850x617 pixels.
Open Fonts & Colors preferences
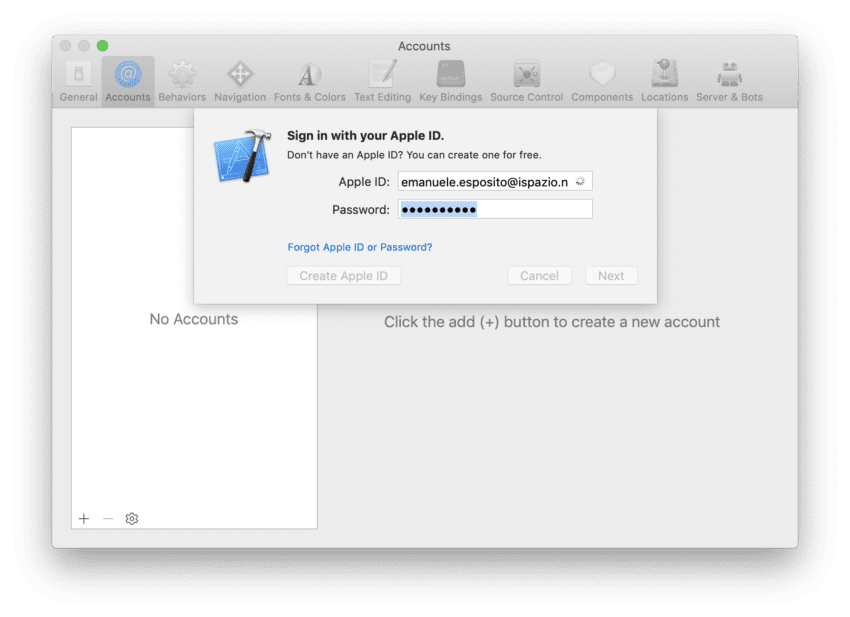pos(310,81)
